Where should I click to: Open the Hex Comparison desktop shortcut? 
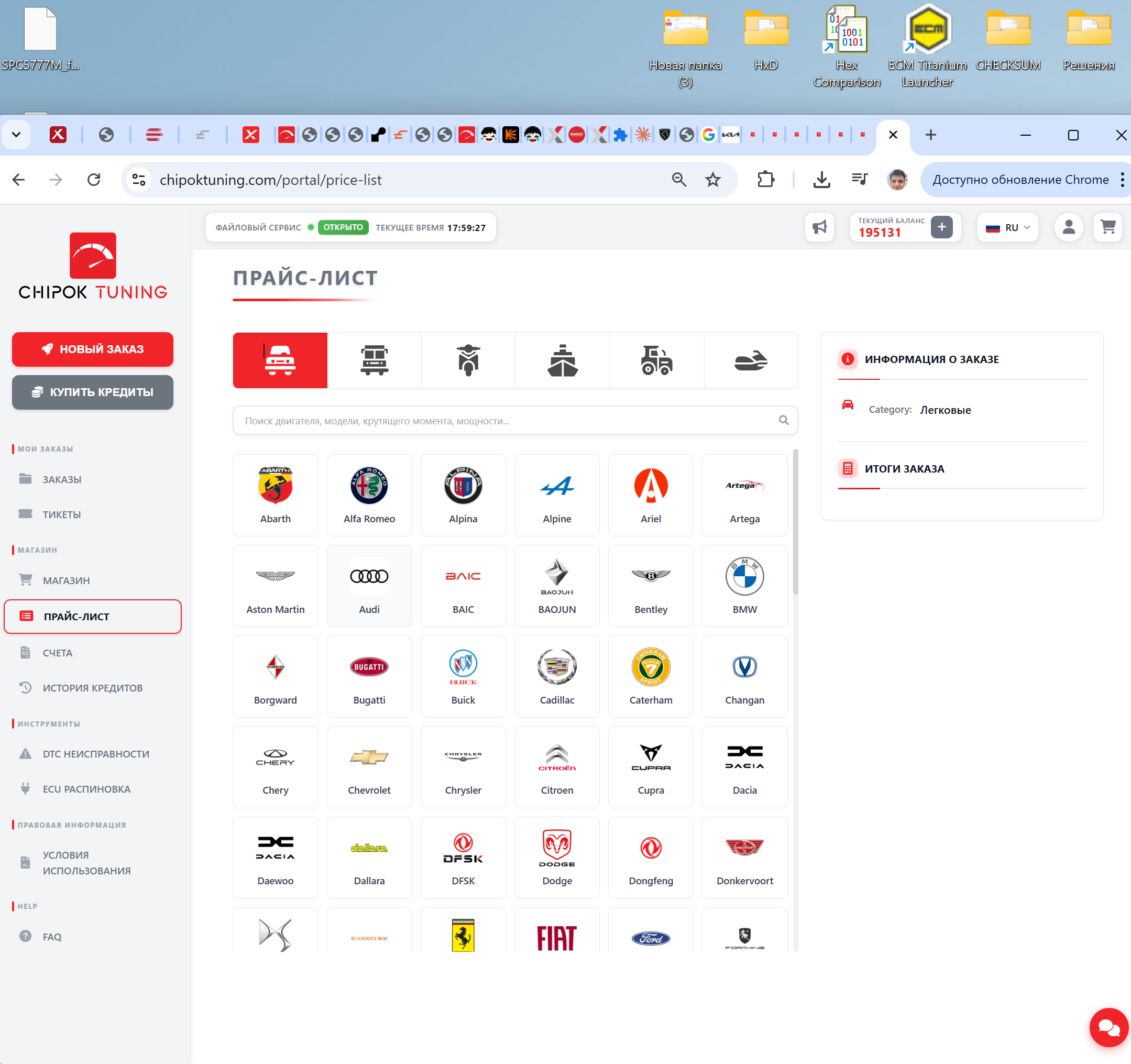coord(847,47)
